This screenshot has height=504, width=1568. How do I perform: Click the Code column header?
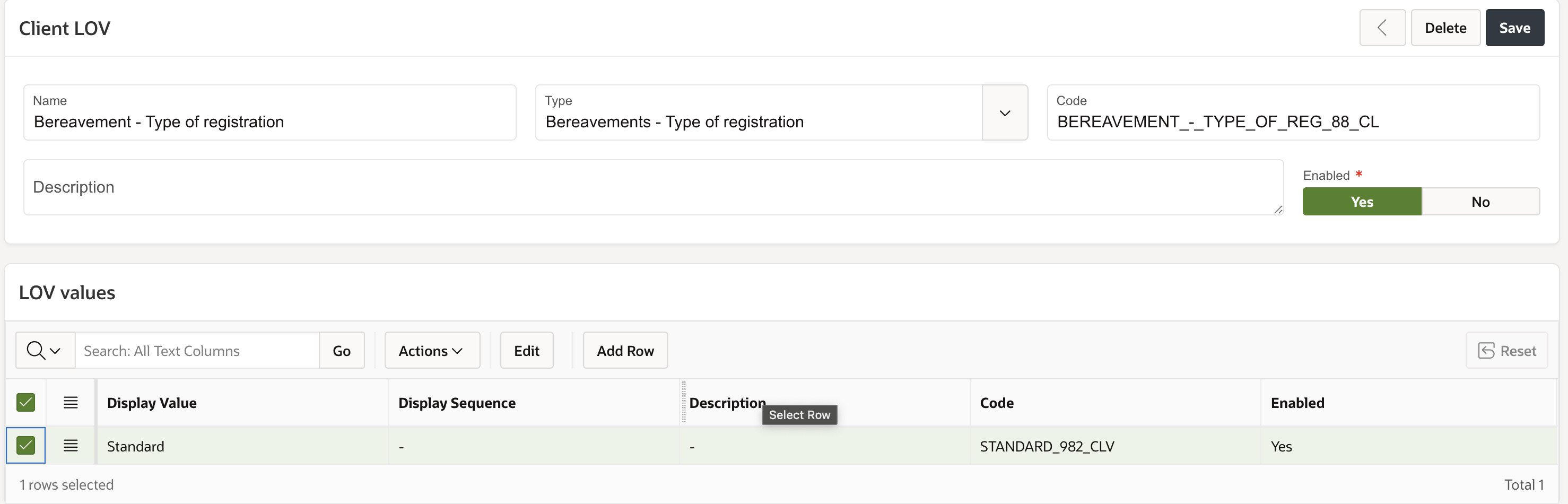[996, 403]
